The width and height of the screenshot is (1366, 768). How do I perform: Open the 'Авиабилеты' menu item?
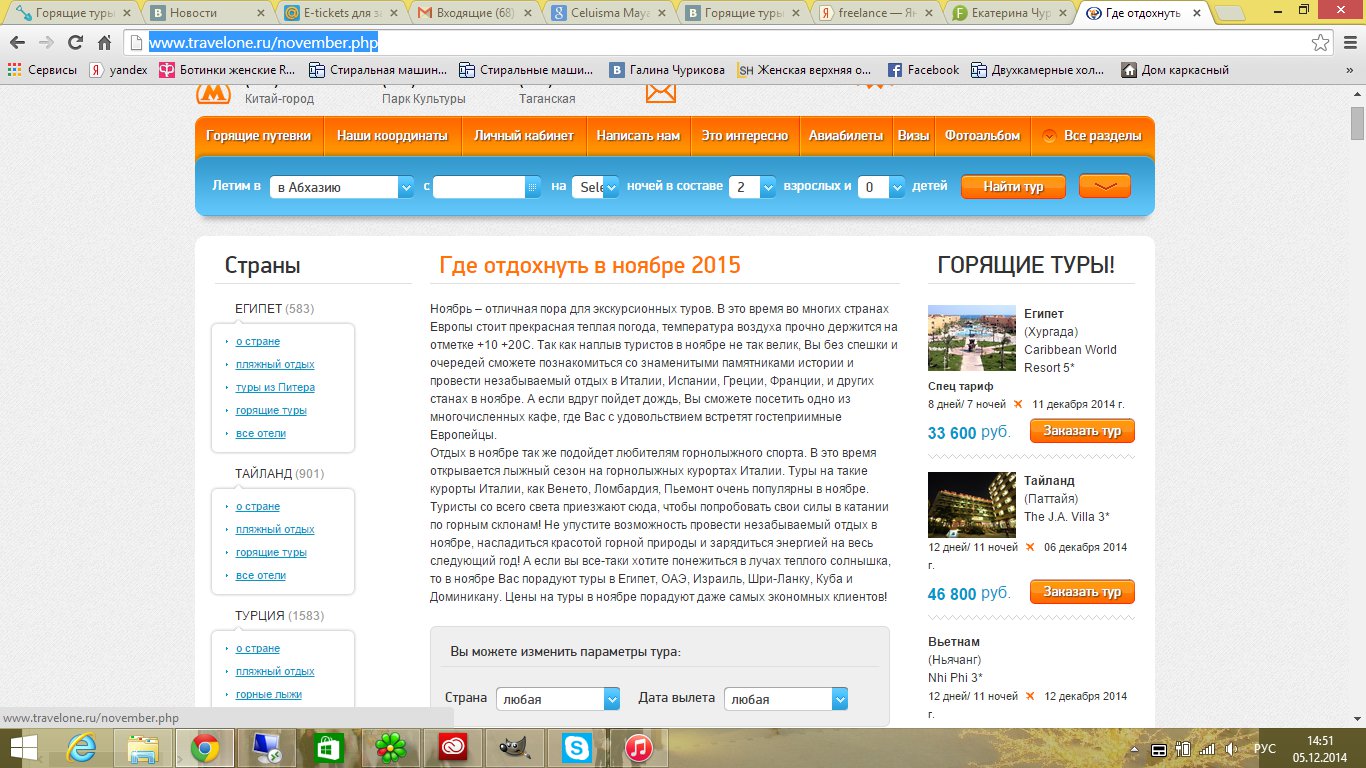pos(846,136)
